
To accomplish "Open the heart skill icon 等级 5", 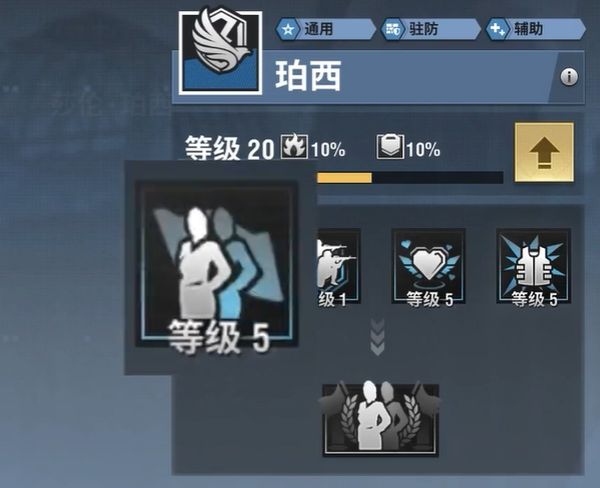I will point(428,267).
